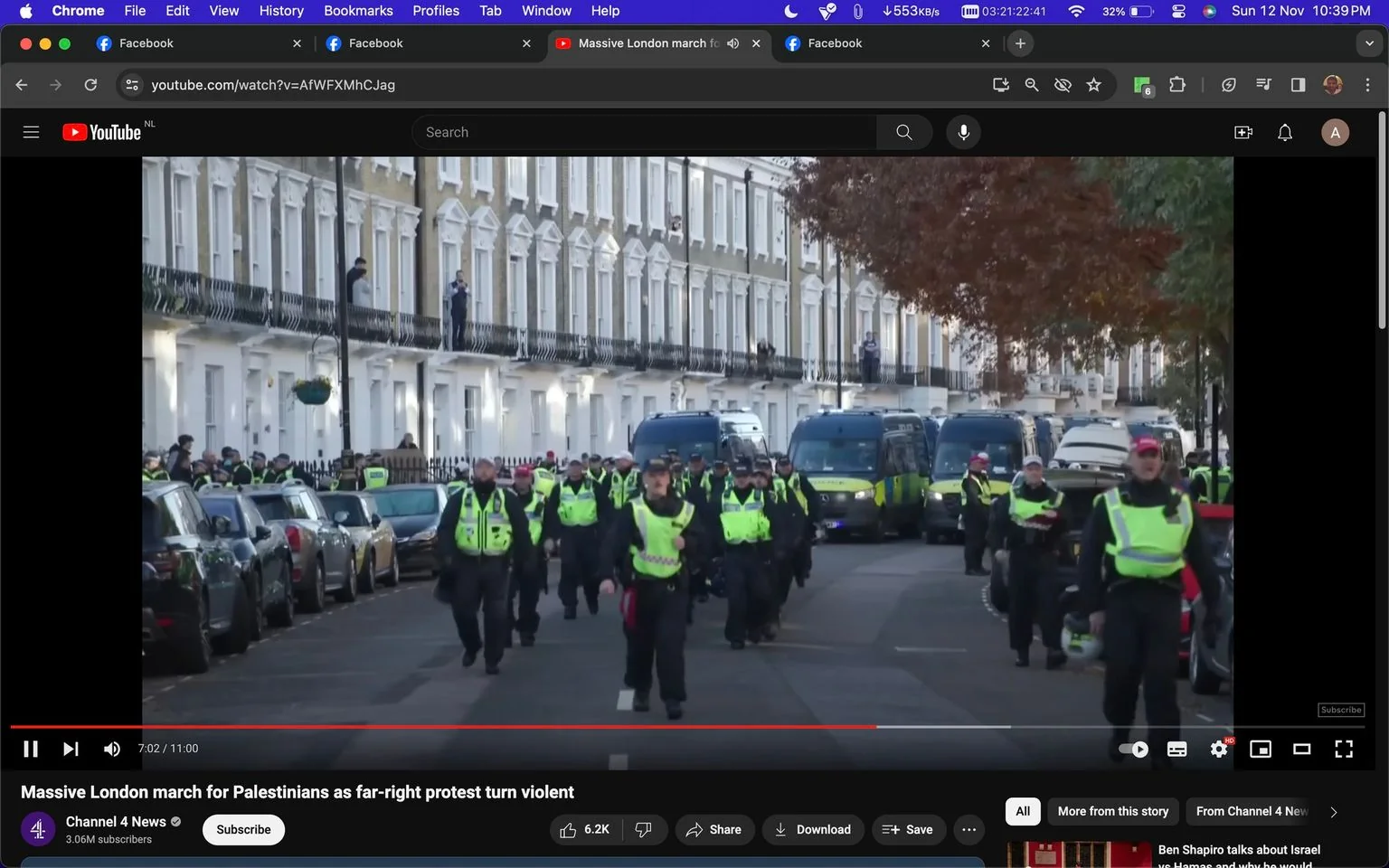Image resolution: width=1389 pixels, height=868 pixels.
Task: Search with voice microphone button
Action: [x=964, y=132]
